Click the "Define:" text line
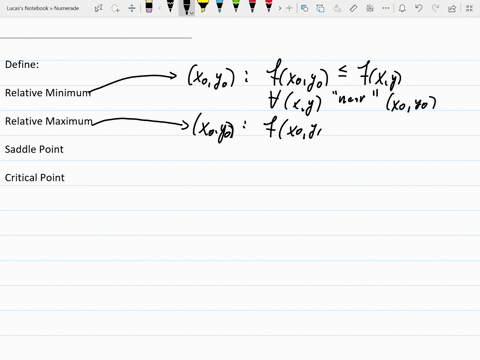The width and height of the screenshot is (480, 360). [x=22, y=64]
